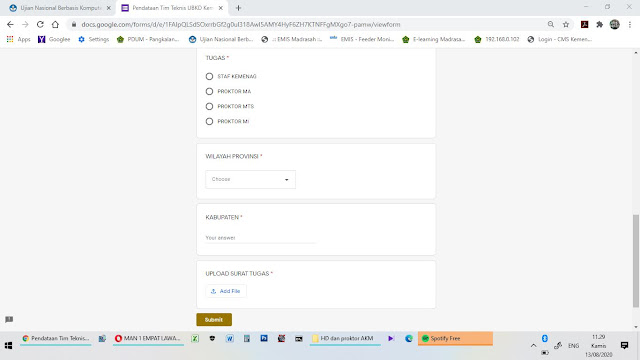Viewport: 640px width, 360px height.
Task: Switch to Chrome Pendataan Tim Teknis taskbar item
Action: pyautogui.click(x=56, y=338)
